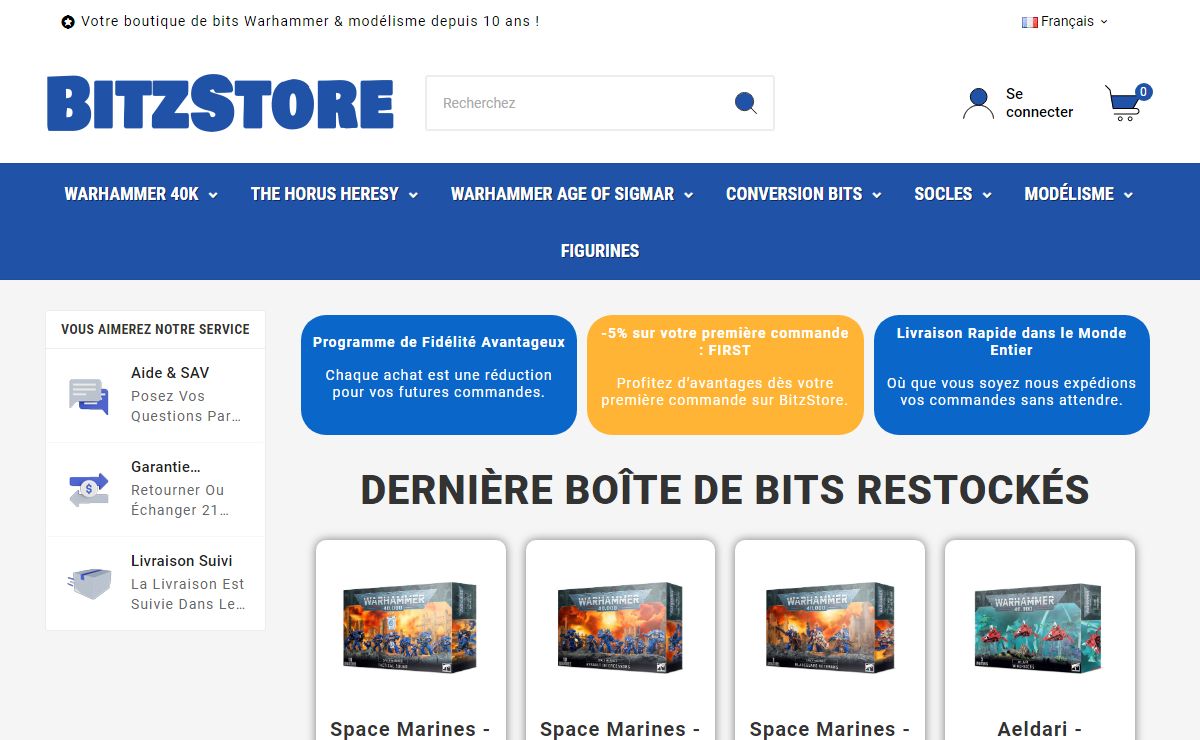Viewport: 1200px width, 740px height.
Task: Open the Livraison Suivi link
Action: point(182,561)
